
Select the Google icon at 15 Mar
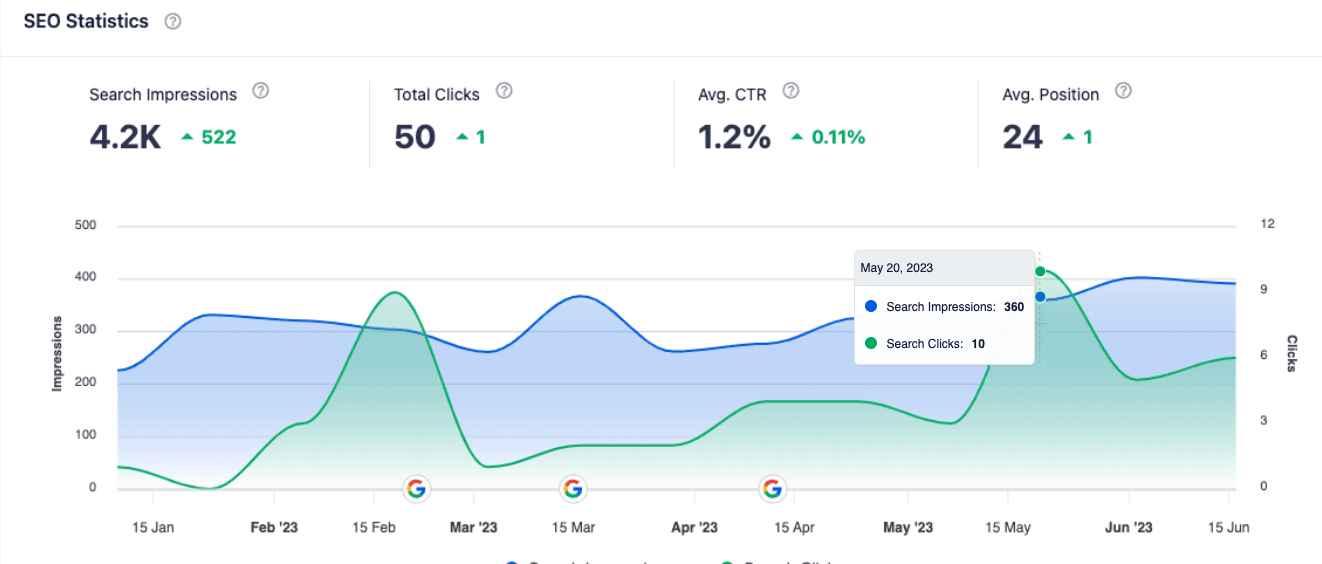(572, 489)
